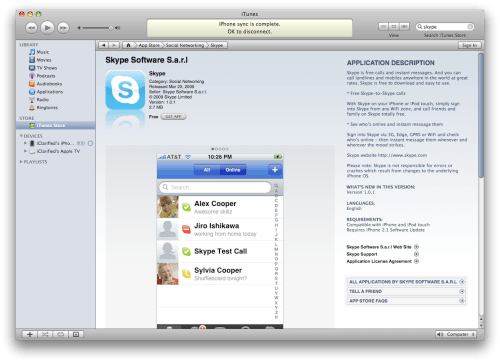The width and height of the screenshot is (500, 362).
Task: Expand the Playlists section
Action: point(21,162)
